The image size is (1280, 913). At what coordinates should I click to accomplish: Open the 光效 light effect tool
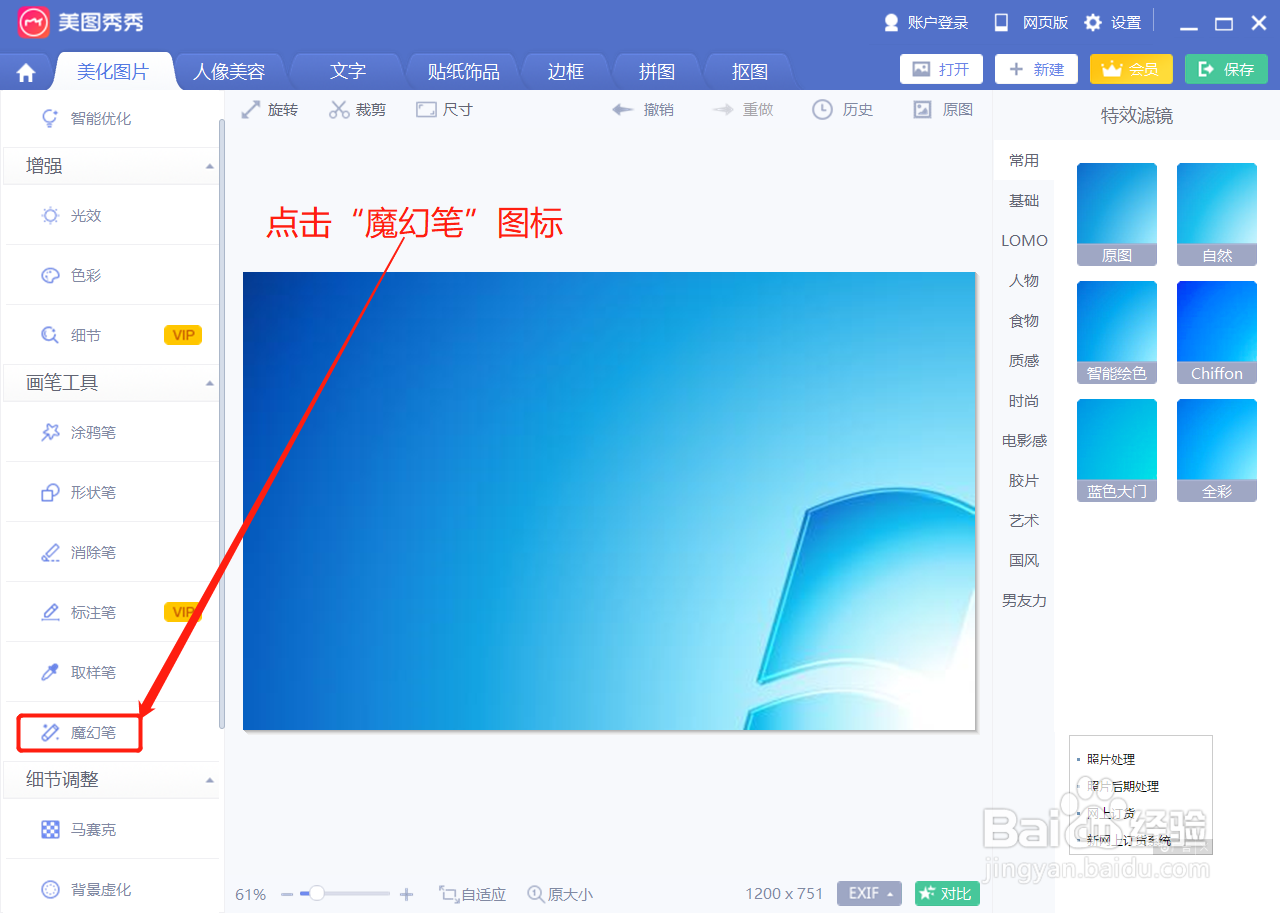(x=70, y=215)
